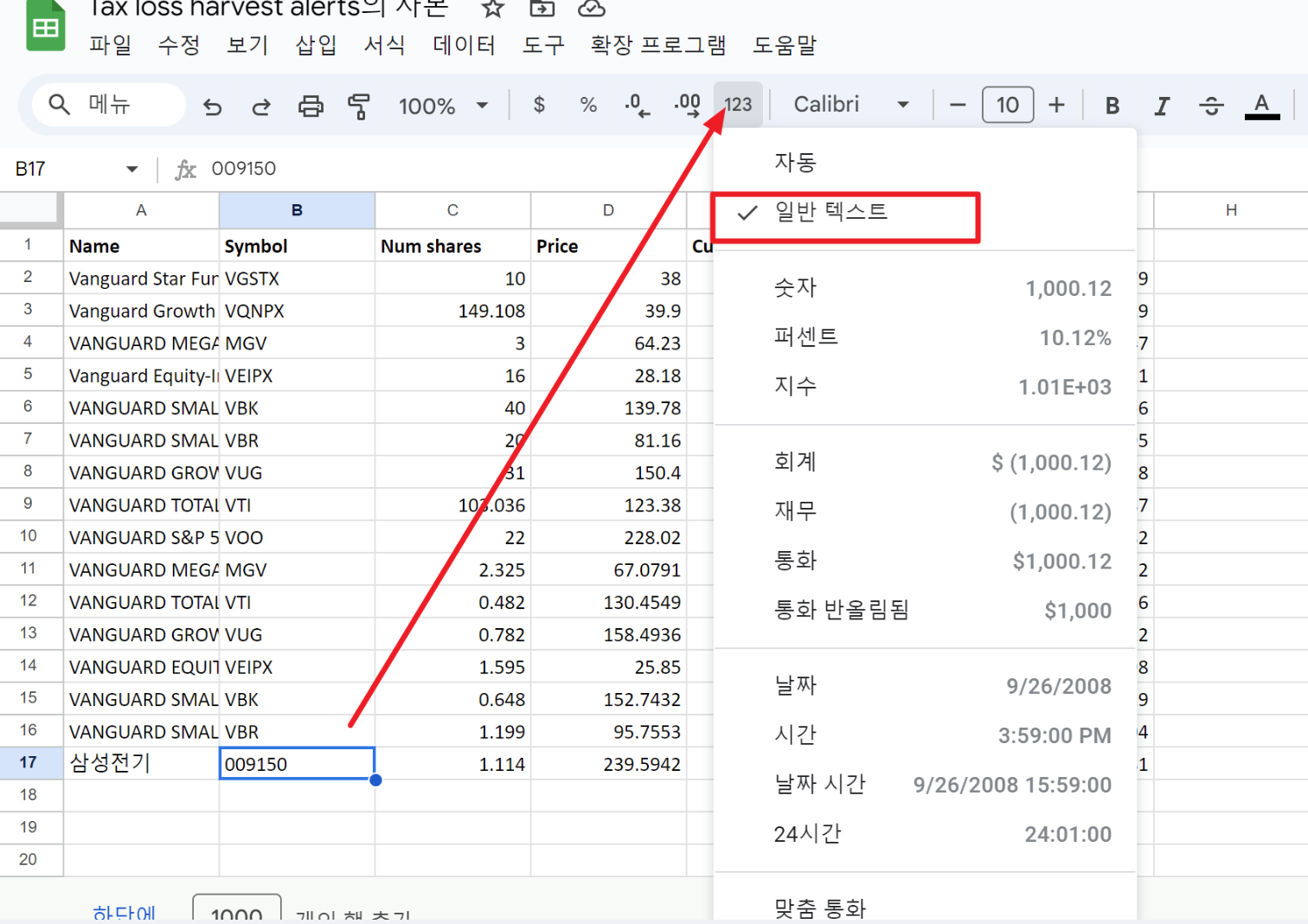This screenshot has width=1308, height=924.
Task: Open the 삽입 menu
Action: click(x=316, y=45)
